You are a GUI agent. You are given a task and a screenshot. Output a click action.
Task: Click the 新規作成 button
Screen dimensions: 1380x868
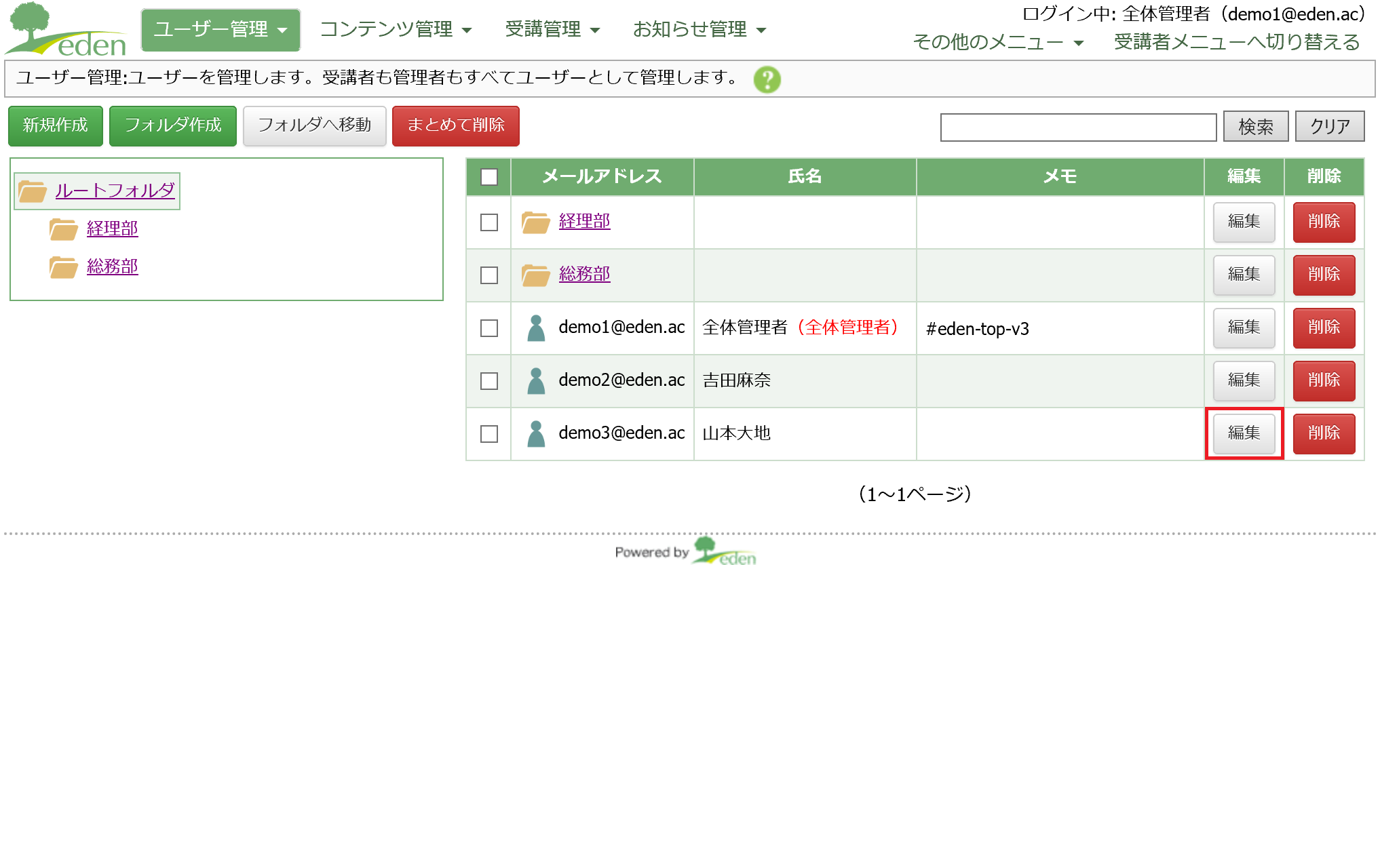tap(55, 125)
